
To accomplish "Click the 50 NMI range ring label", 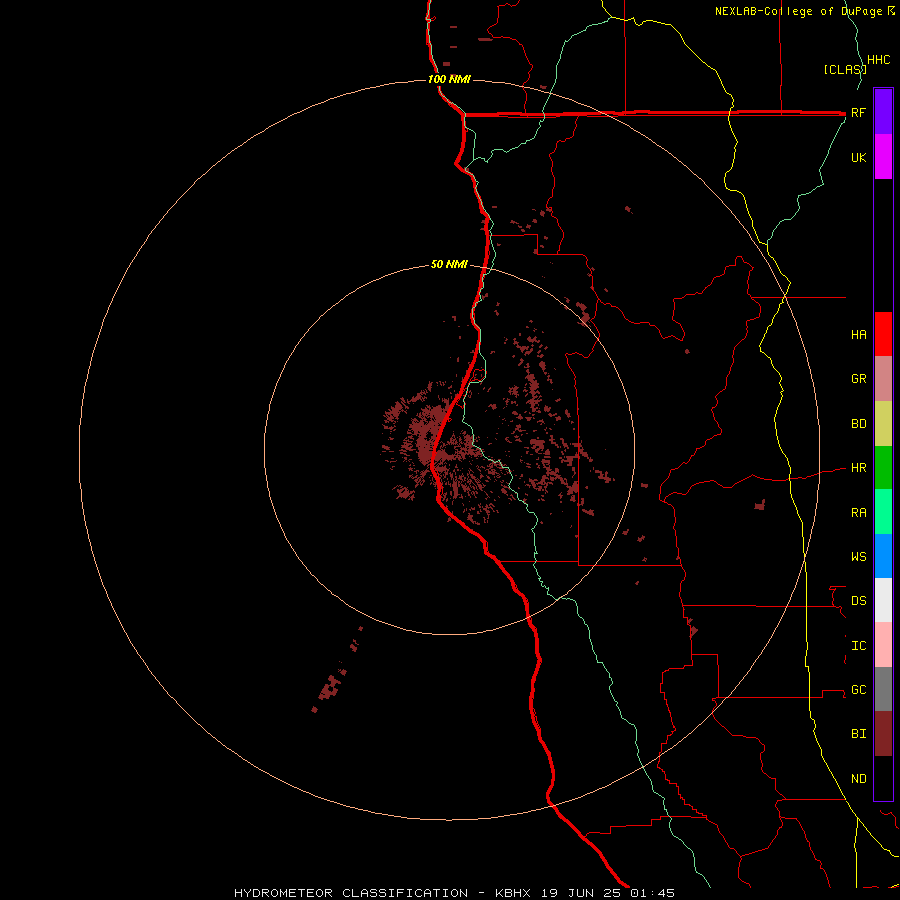I will [x=449, y=264].
